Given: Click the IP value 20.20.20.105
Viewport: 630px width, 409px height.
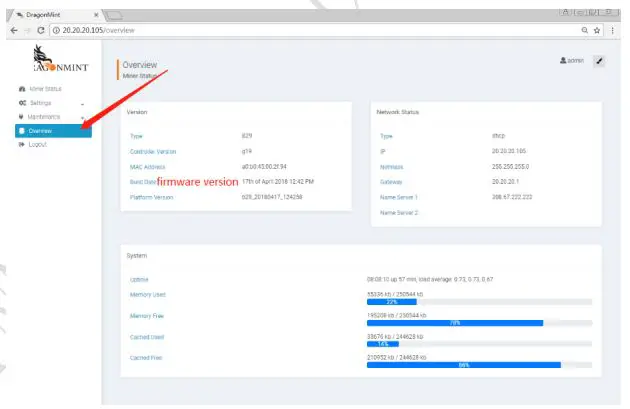Looking at the screenshot, I should (x=509, y=151).
